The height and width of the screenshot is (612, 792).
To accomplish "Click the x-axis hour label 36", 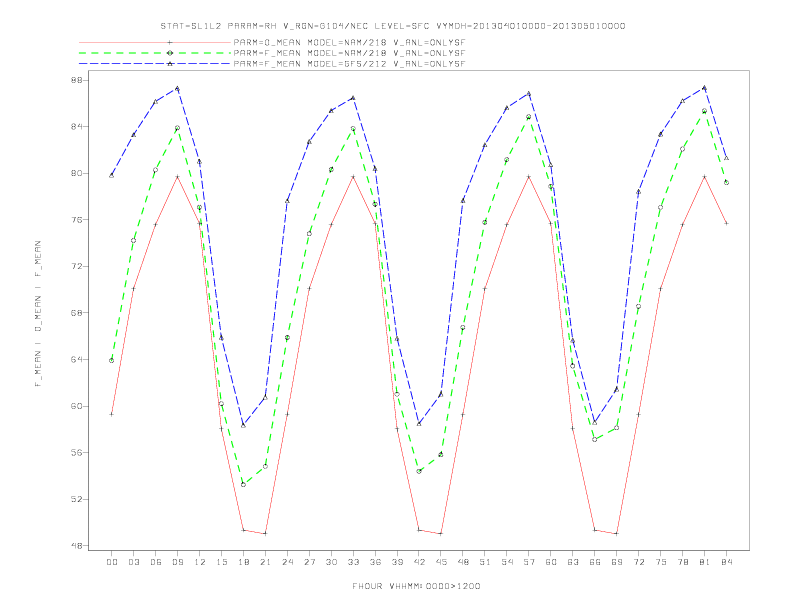I will [x=375, y=562].
